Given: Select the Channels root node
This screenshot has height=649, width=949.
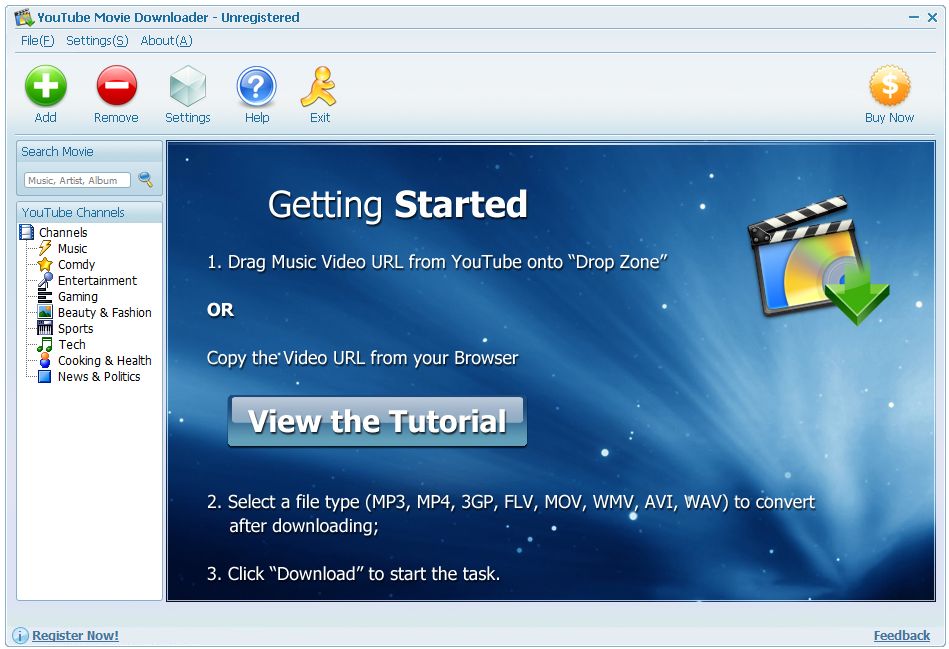Looking at the screenshot, I should (63, 232).
